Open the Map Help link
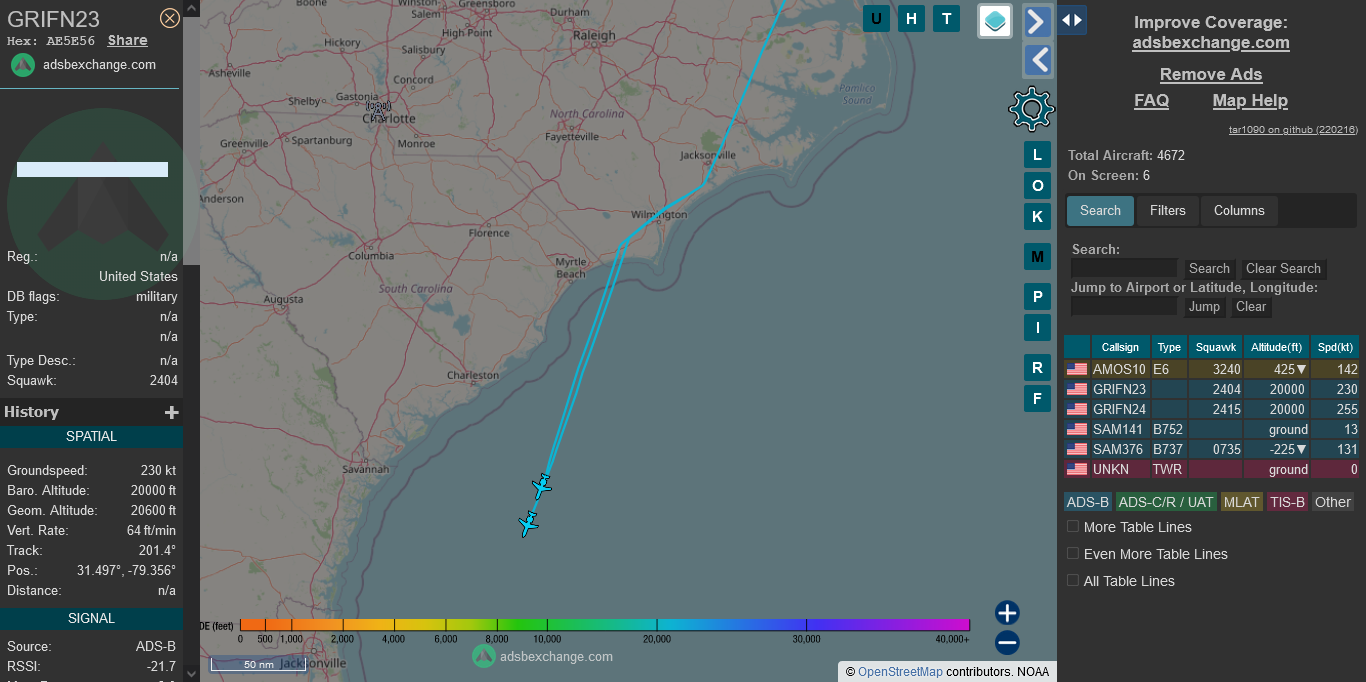This screenshot has height=682, width=1366. click(x=1250, y=101)
